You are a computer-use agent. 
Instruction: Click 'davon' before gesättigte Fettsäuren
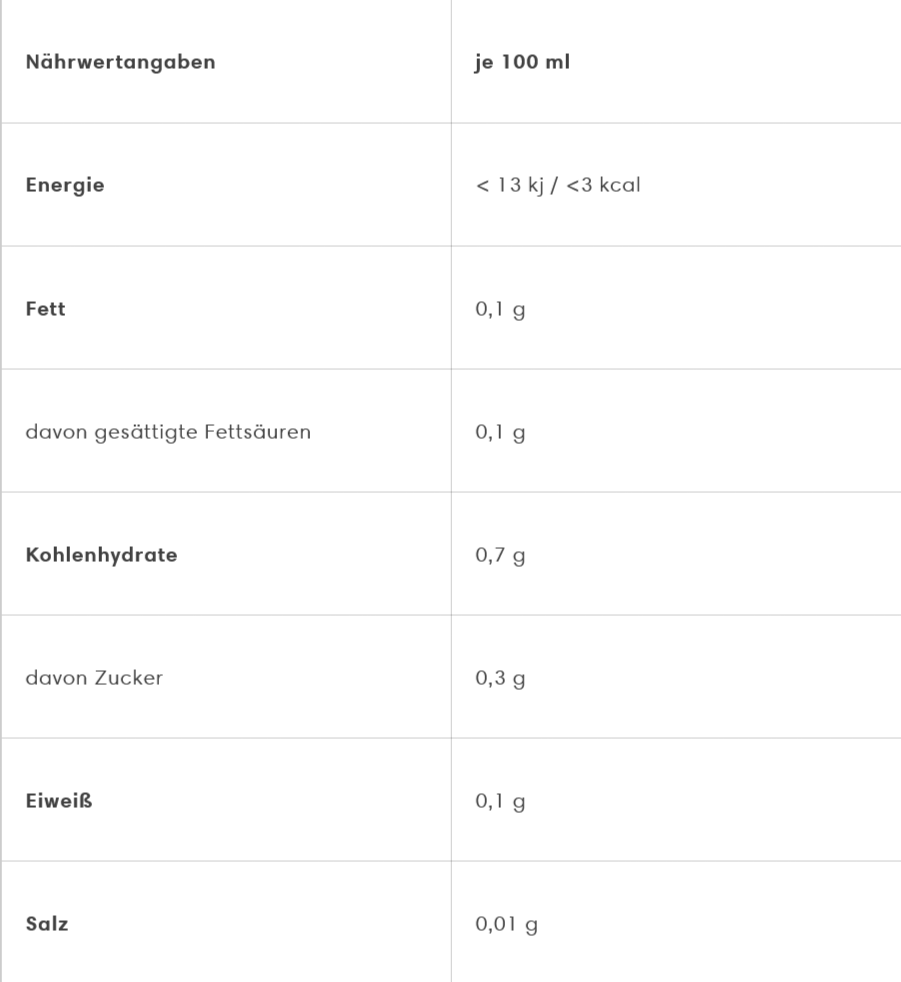click(50, 432)
